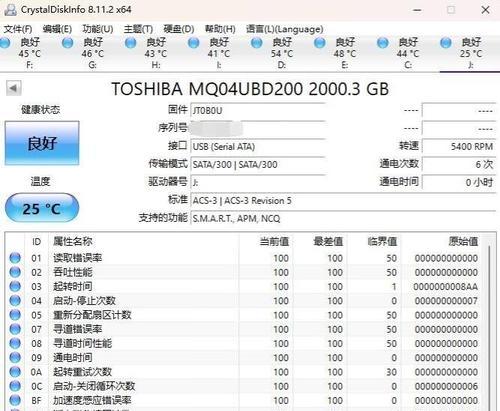This screenshot has width=500, height=411.
Task: Click status icon for attribute 0A 起转重试次数
Action: click(x=15, y=372)
